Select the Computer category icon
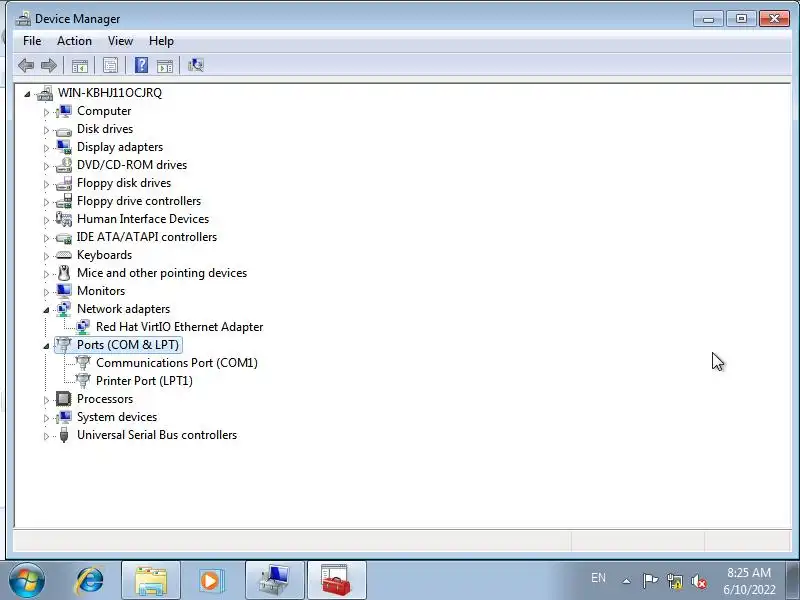Viewport: 800px width, 600px height. click(x=64, y=111)
